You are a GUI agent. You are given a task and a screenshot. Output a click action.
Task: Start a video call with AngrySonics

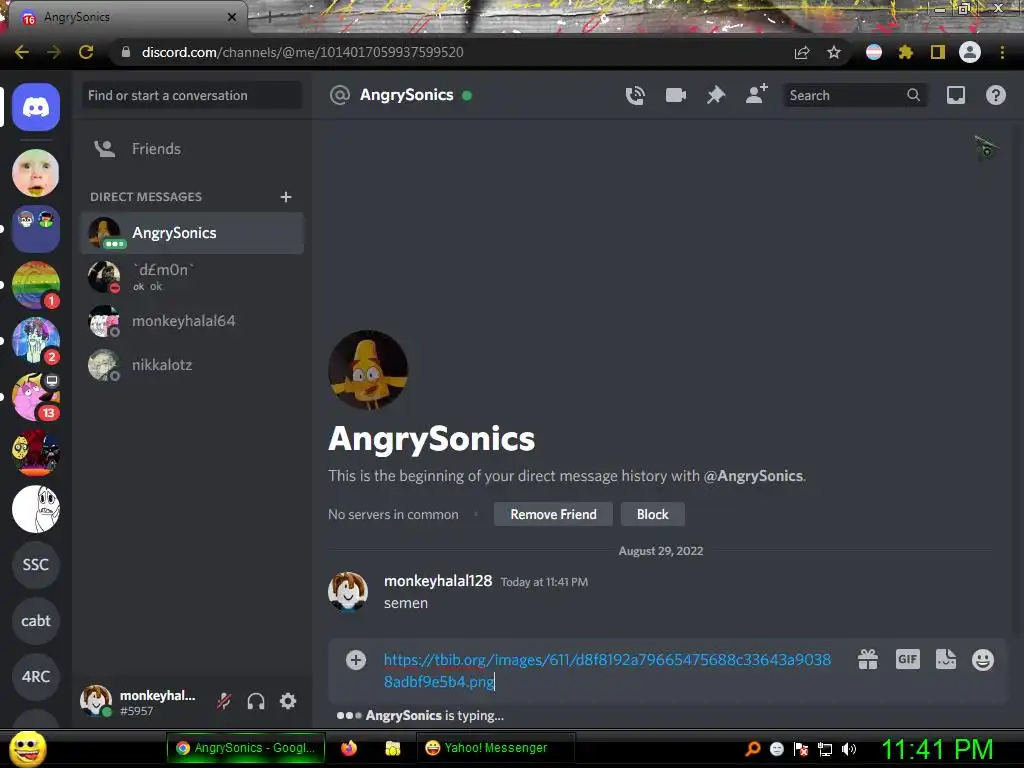point(675,95)
